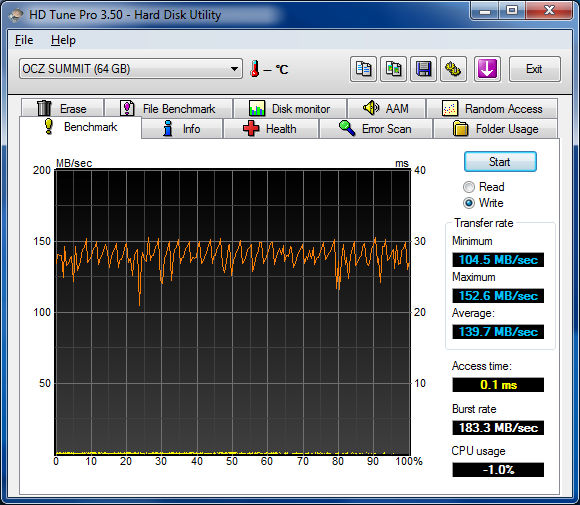Click the scatter plot Random Access icon
The width and height of the screenshot is (580, 505).
tap(450, 108)
